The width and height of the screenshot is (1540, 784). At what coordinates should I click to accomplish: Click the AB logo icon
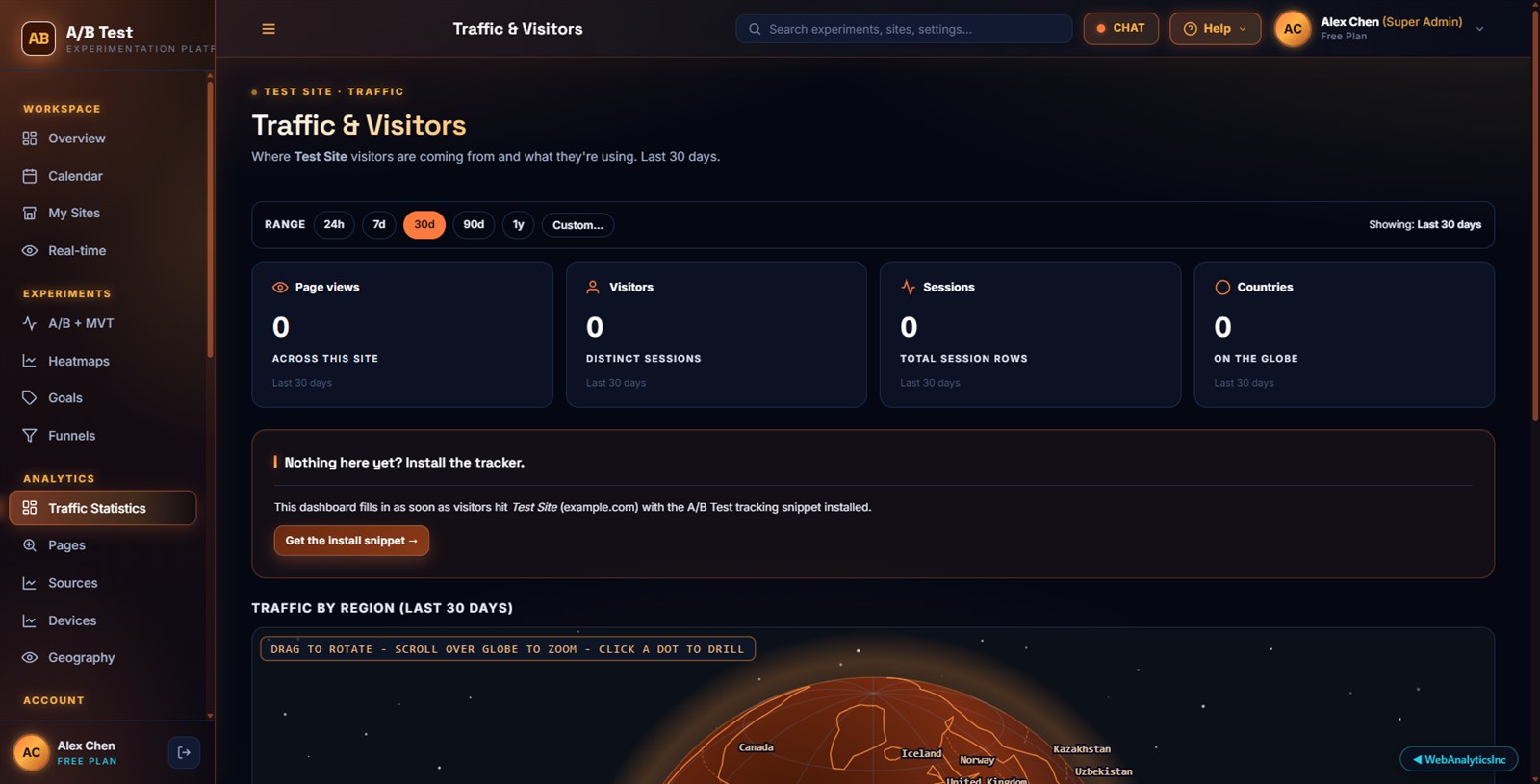tap(38, 38)
